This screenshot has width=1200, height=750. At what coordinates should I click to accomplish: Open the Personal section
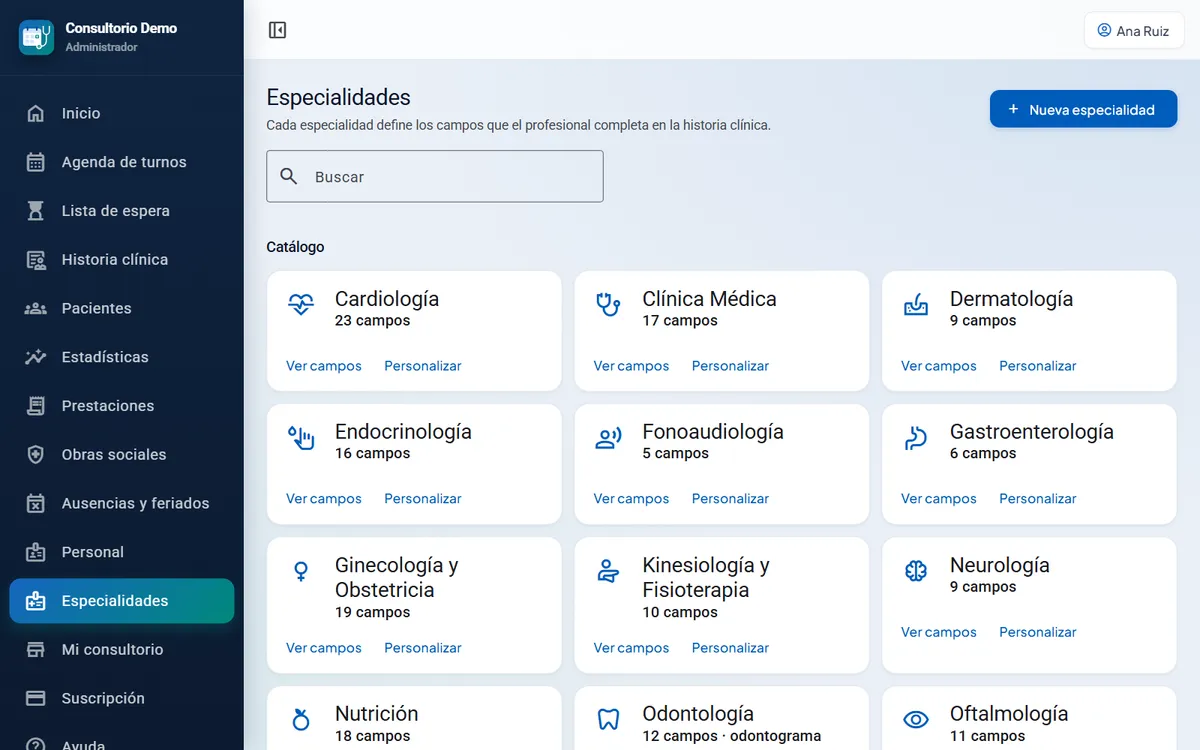tap(122, 552)
